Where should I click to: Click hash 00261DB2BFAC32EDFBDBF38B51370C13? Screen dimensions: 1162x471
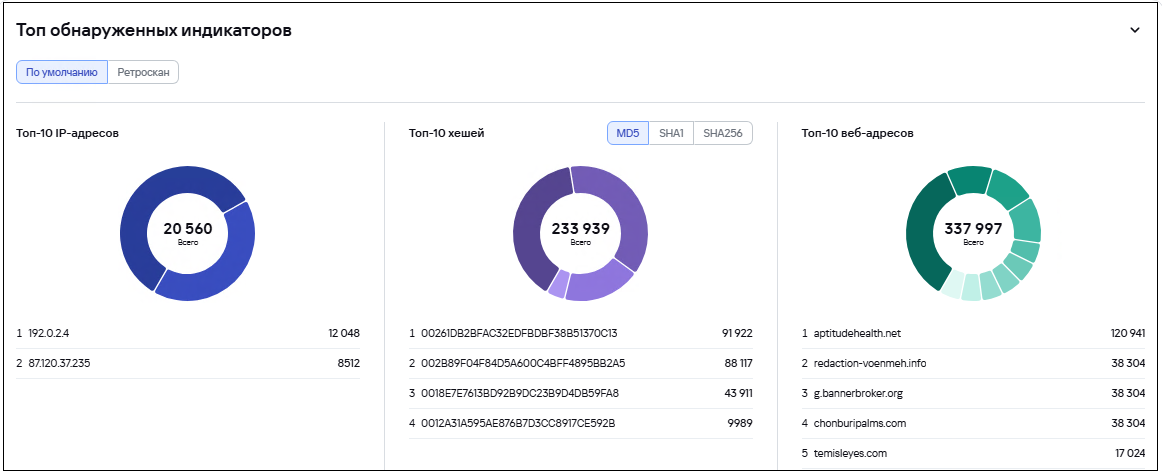tap(519, 333)
